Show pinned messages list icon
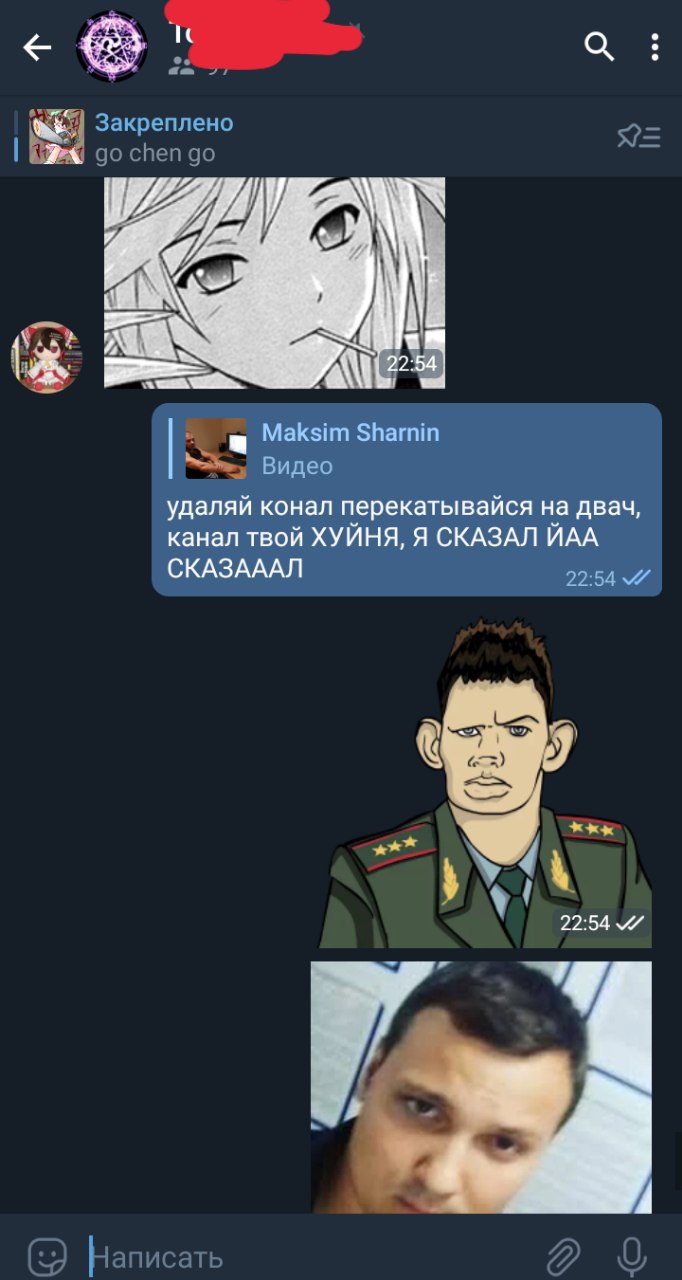 pos(638,137)
